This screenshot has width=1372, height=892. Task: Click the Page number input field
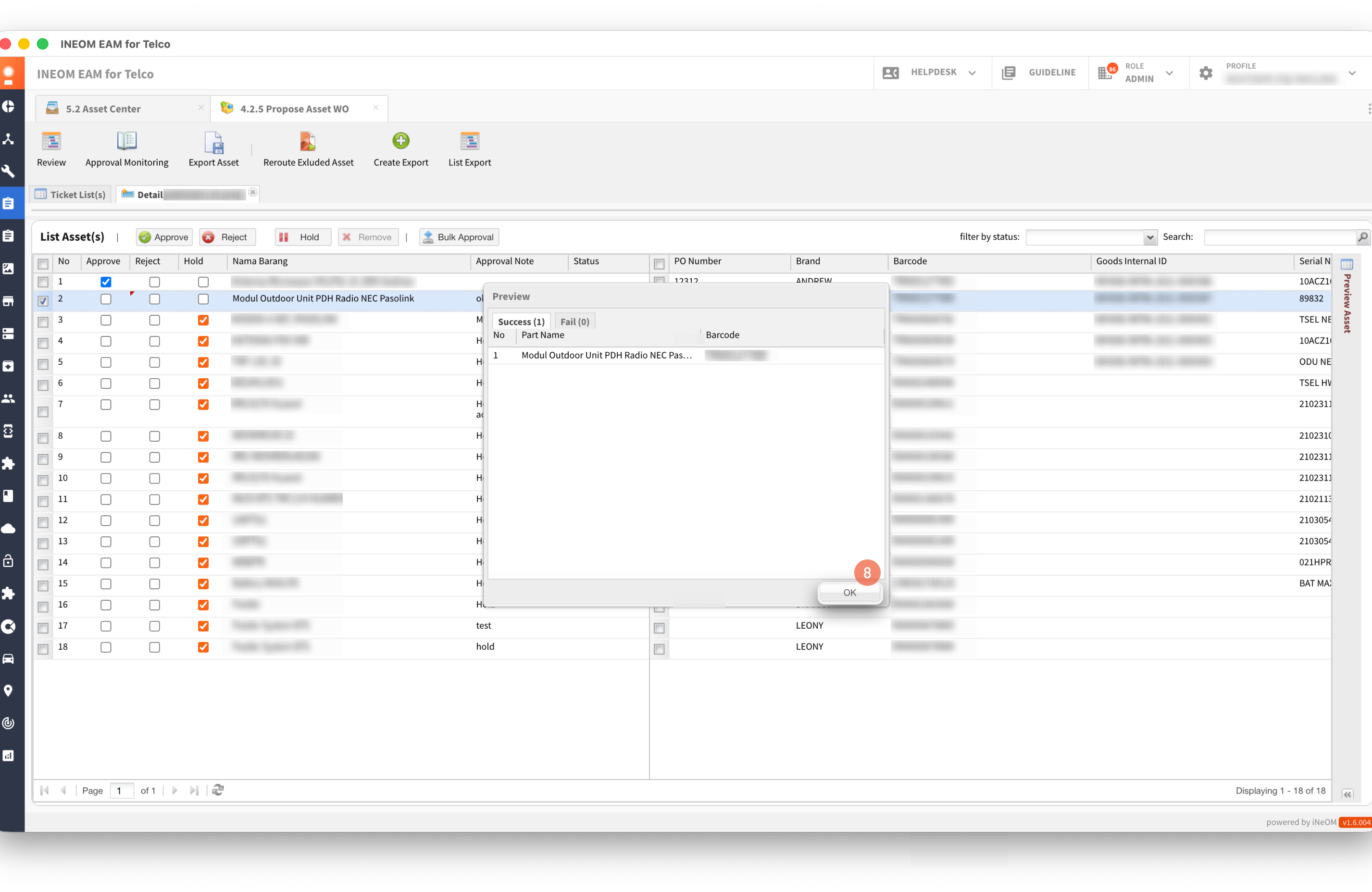pyautogui.click(x=122, y=791)
